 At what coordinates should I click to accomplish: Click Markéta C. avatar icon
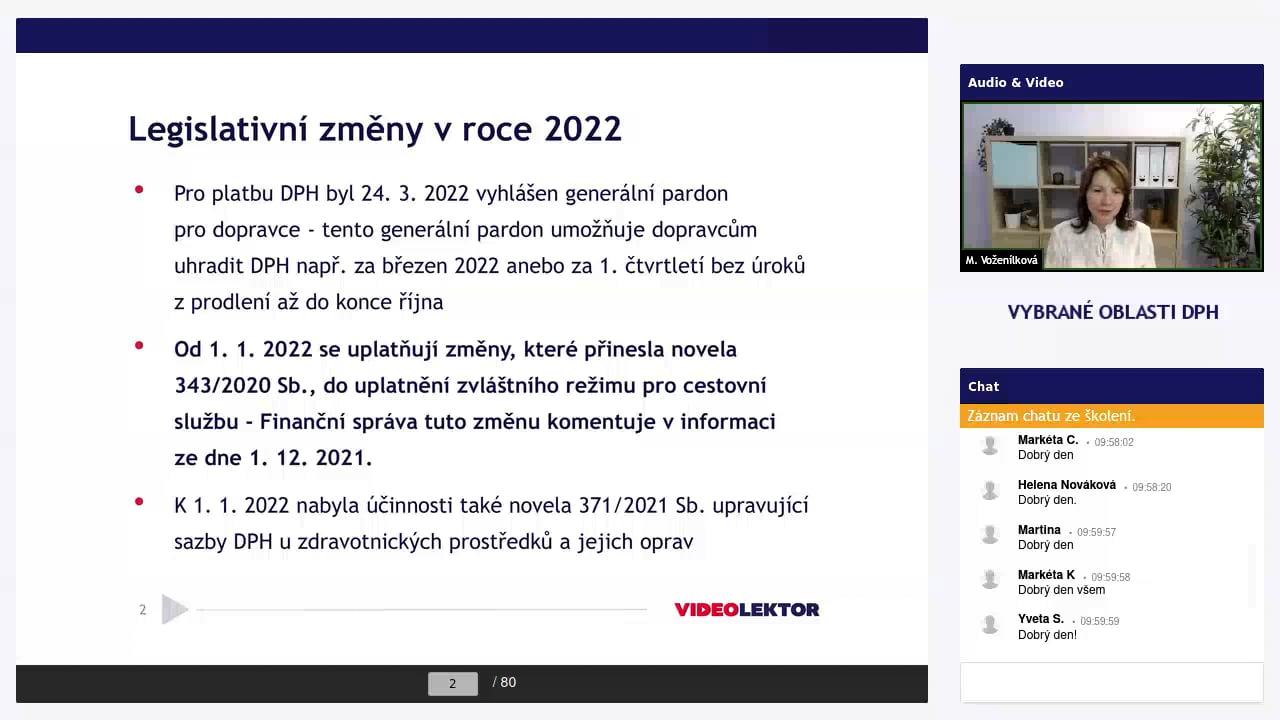(990, 446)
